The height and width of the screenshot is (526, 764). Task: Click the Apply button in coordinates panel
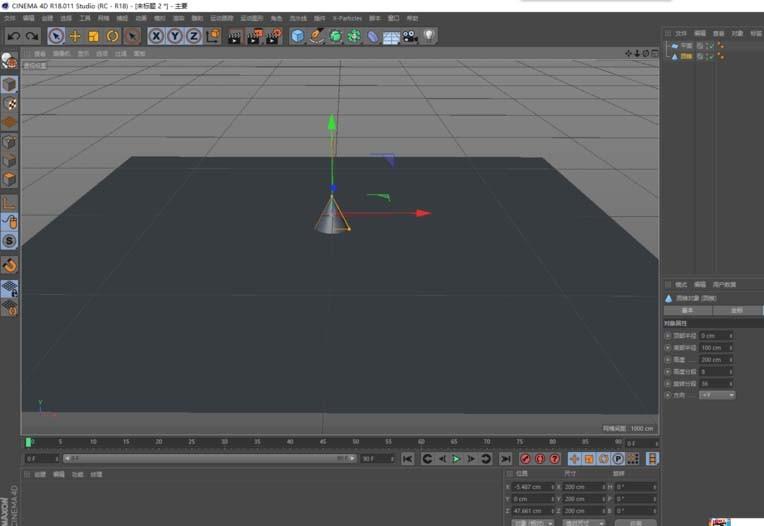pyautogui.click(x=634, y=522)
